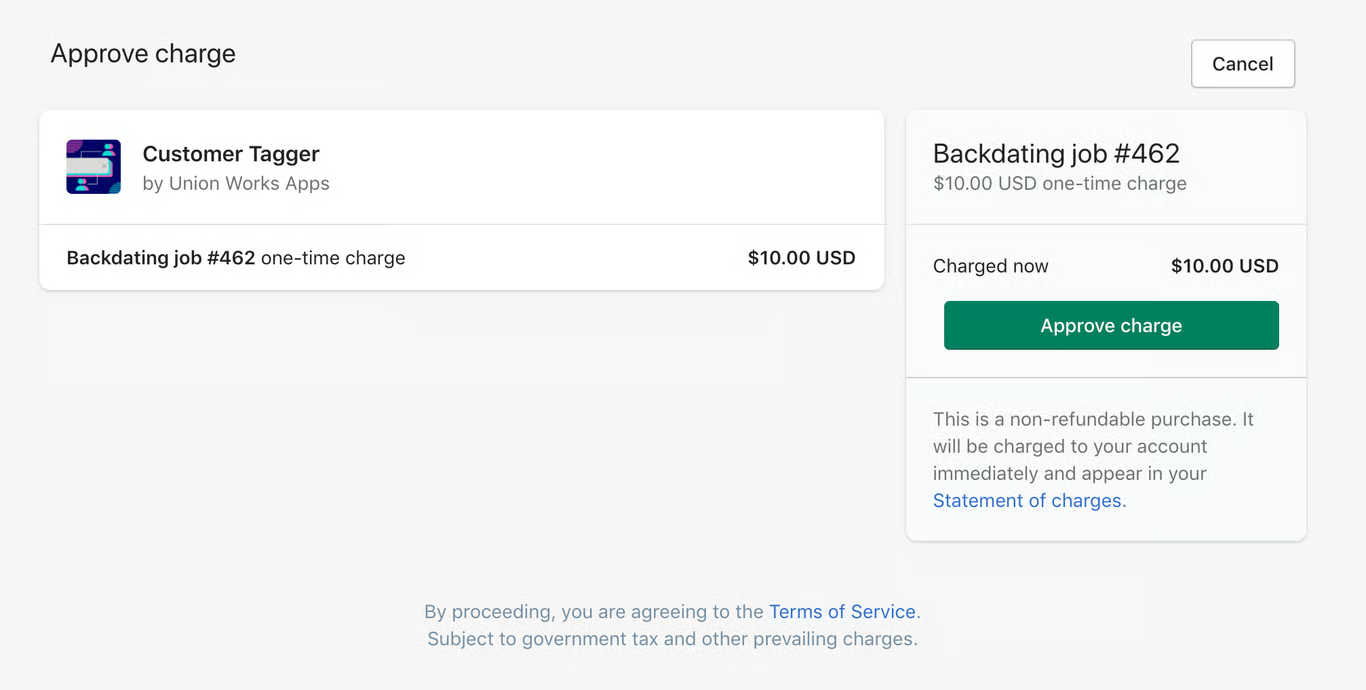Image resolution: width=1366 pixels, height=690 pixels.
Task: Click the line item price $10.00 USD
Action: 801,258
